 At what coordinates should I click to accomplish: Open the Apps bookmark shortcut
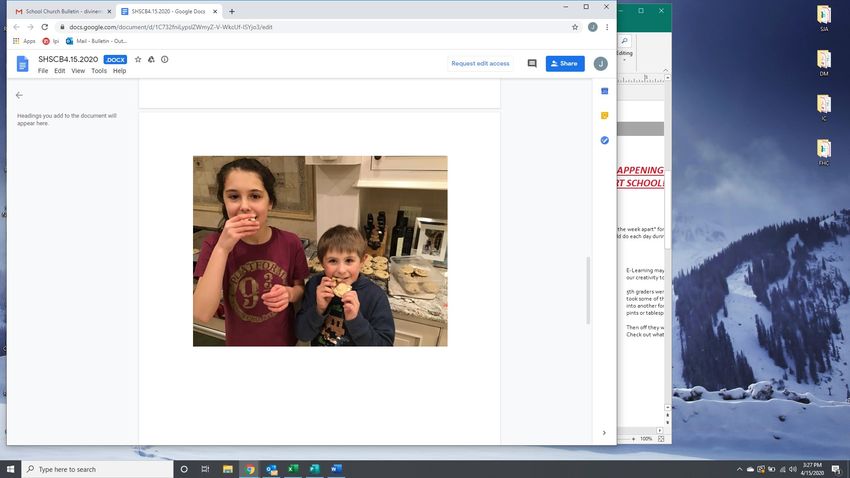pyautogui.click(x=24, y=41)
